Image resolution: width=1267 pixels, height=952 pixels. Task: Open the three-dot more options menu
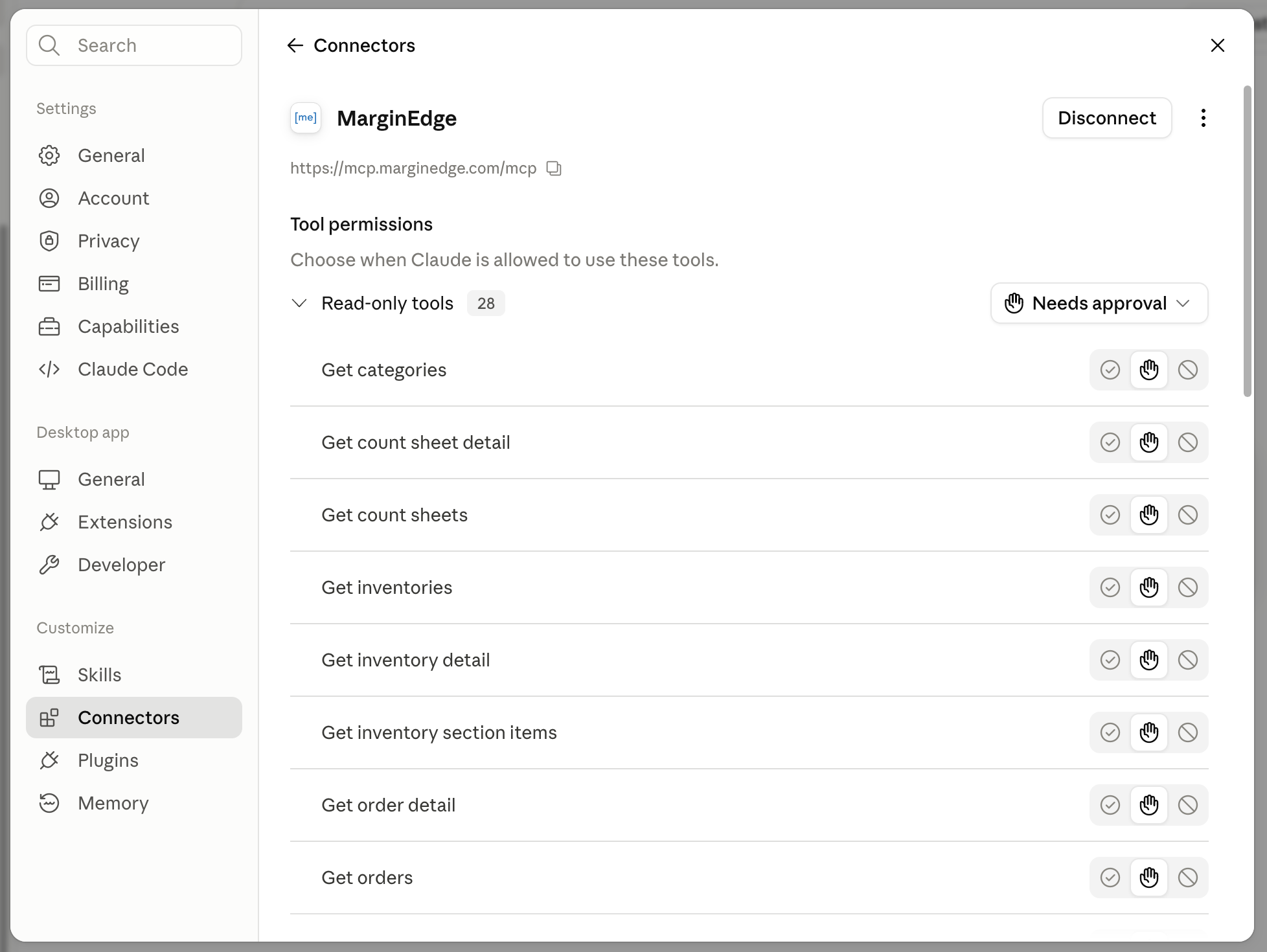pos(1203,118)
